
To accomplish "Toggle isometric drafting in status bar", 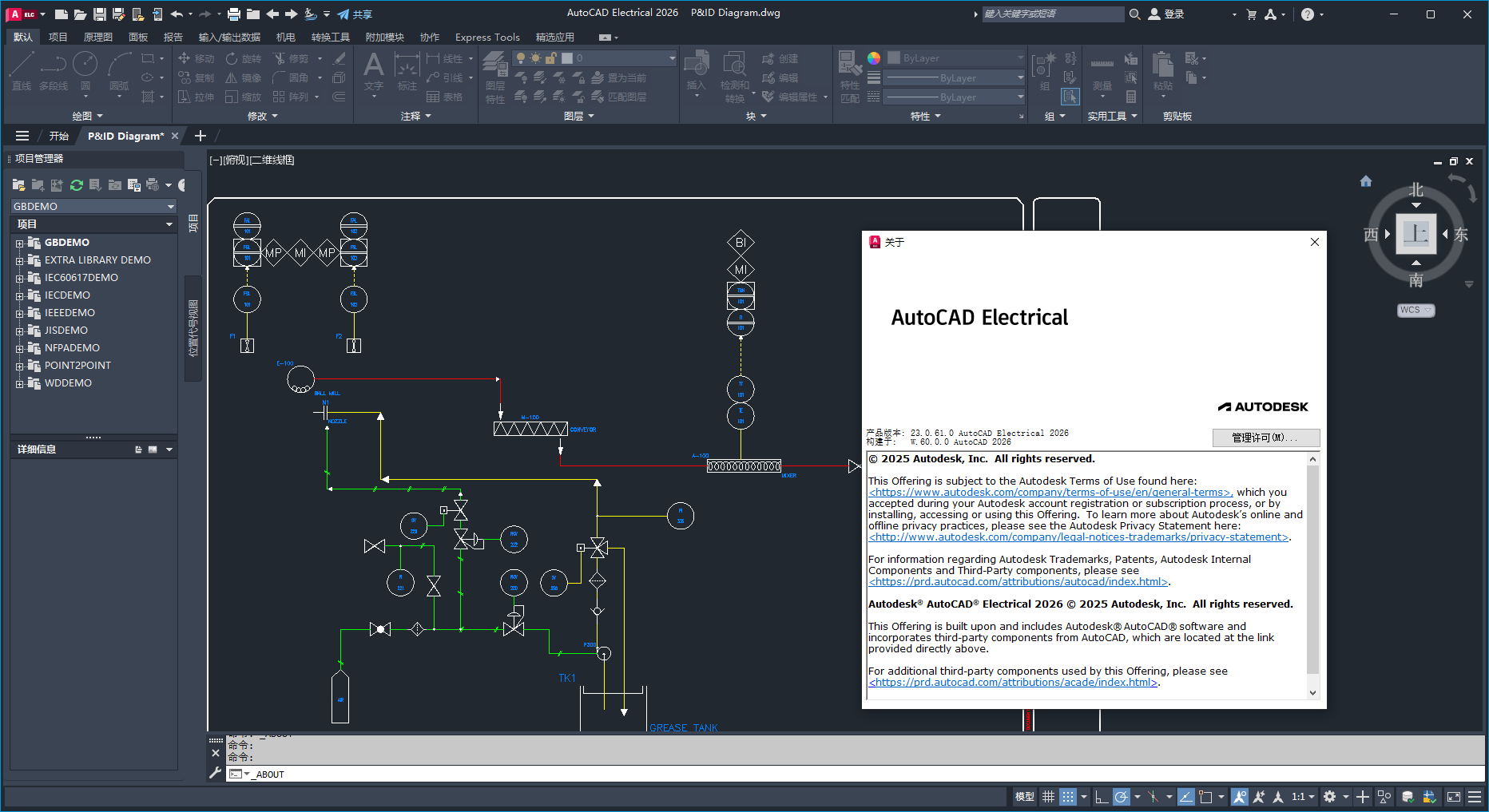I will (1153, 797).
